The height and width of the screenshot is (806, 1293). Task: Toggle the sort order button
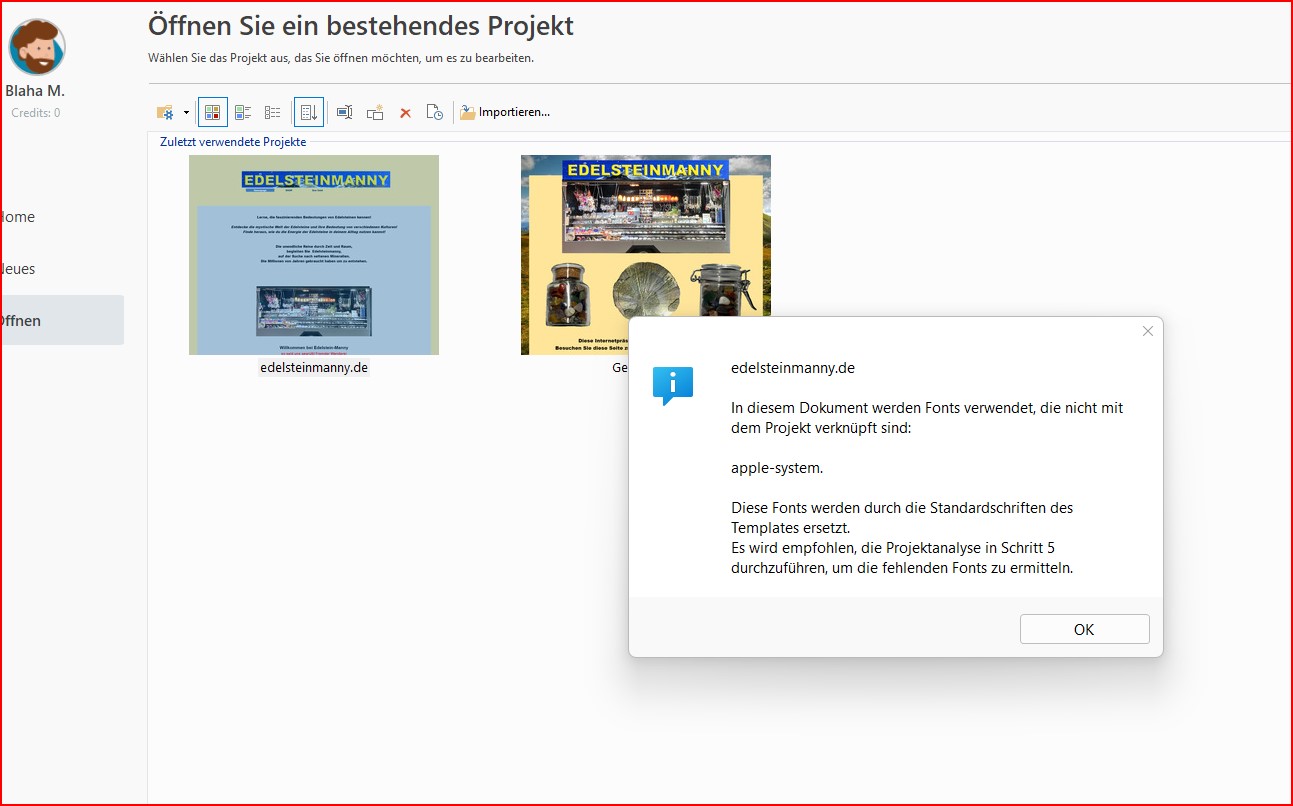[x=309, y=112]
